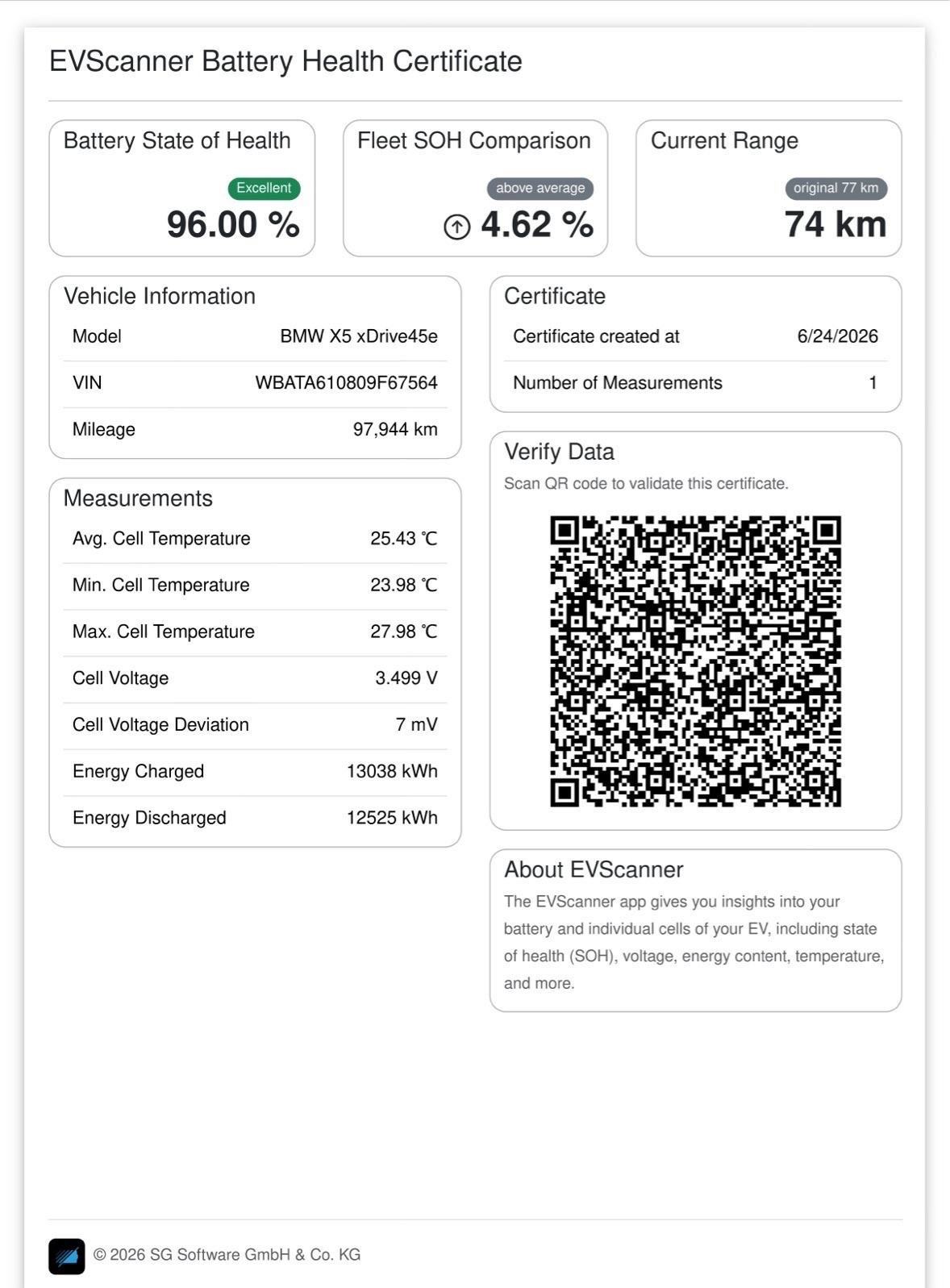The height and width of the screenshot is (1288, 950).
Task: Click the Current Range heading
Action: 724,140
